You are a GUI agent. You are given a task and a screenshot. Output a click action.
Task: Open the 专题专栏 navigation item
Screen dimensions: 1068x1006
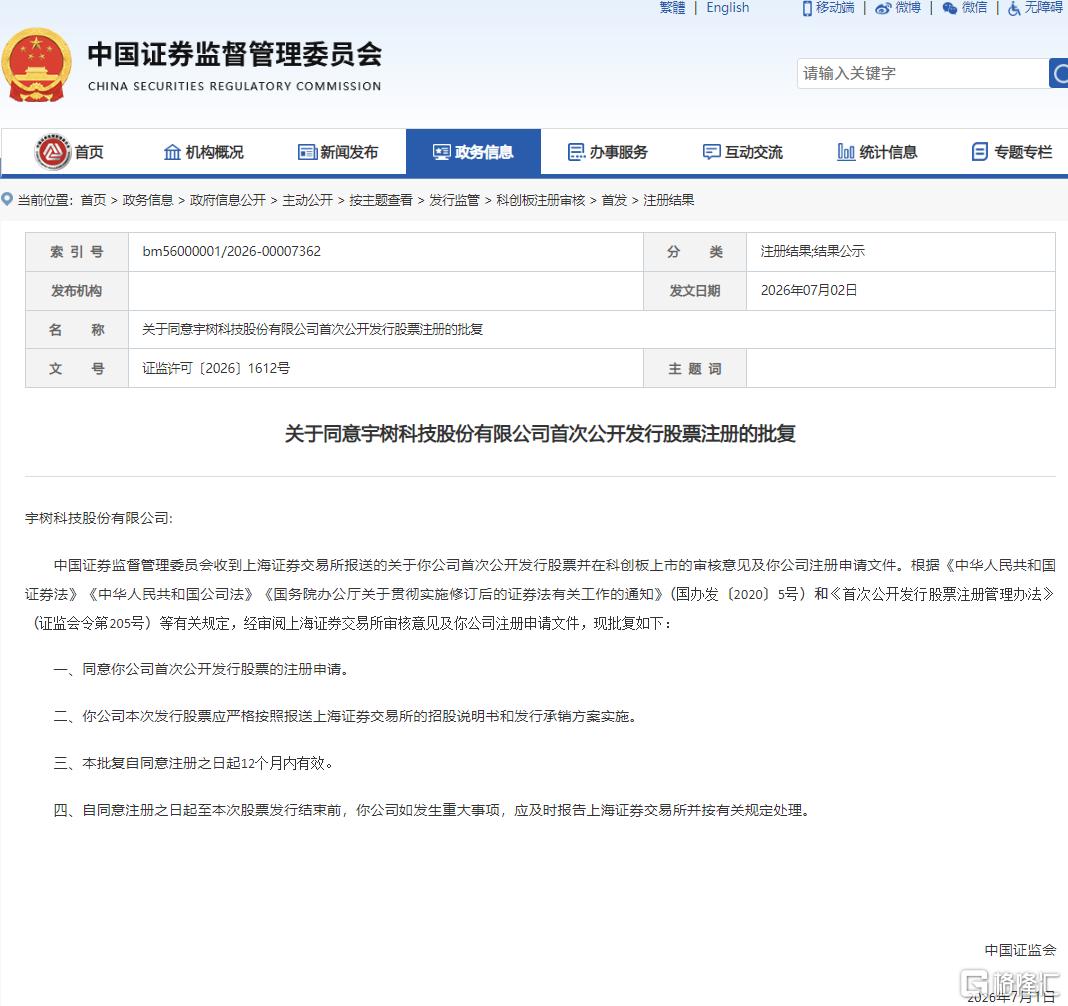(x=1012, y=152)
